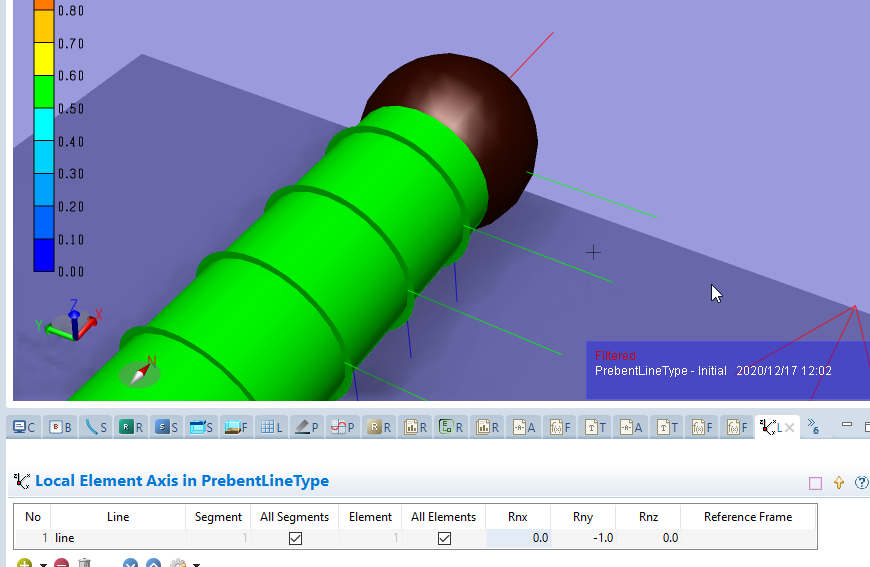Switch to the first C tab
The height and width of the screenshot is (567, 870).
24,427
